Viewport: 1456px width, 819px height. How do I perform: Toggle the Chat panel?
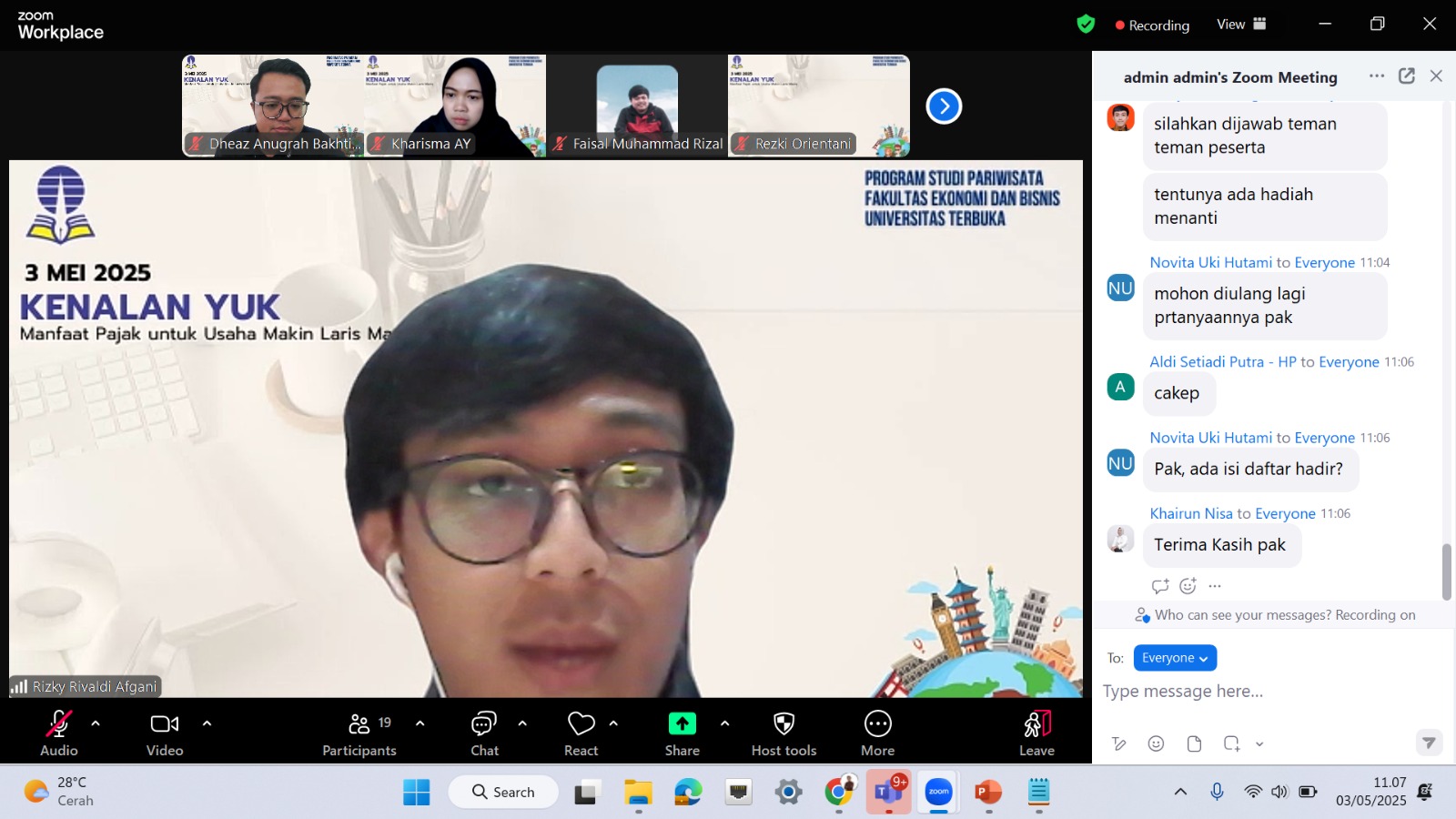tap(484, 733)
